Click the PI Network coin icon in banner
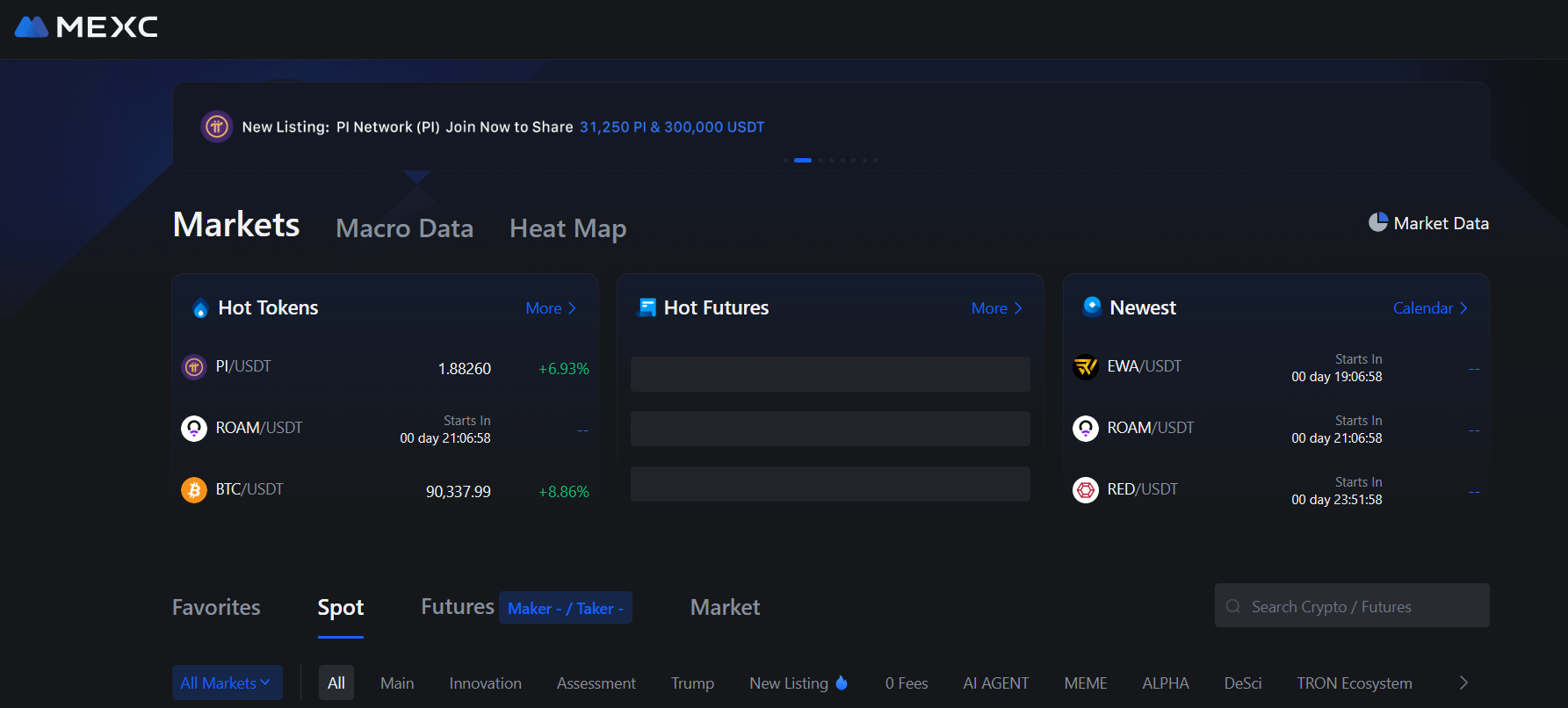 pos(217,126)
